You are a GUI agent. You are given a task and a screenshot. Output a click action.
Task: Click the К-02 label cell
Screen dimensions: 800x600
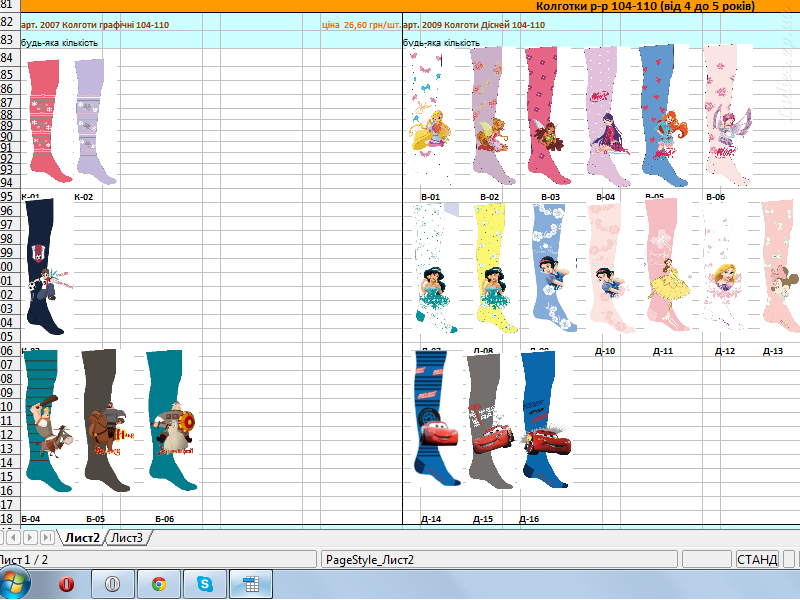tap(84, 197)
